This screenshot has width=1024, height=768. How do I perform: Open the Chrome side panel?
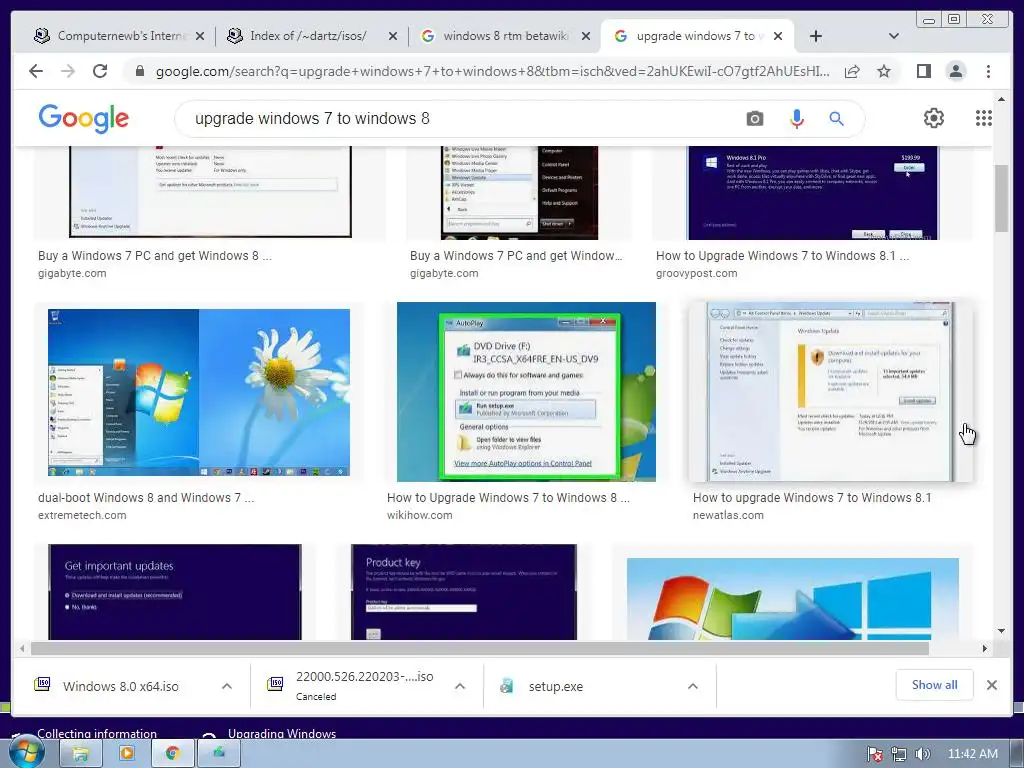(923, 71)
